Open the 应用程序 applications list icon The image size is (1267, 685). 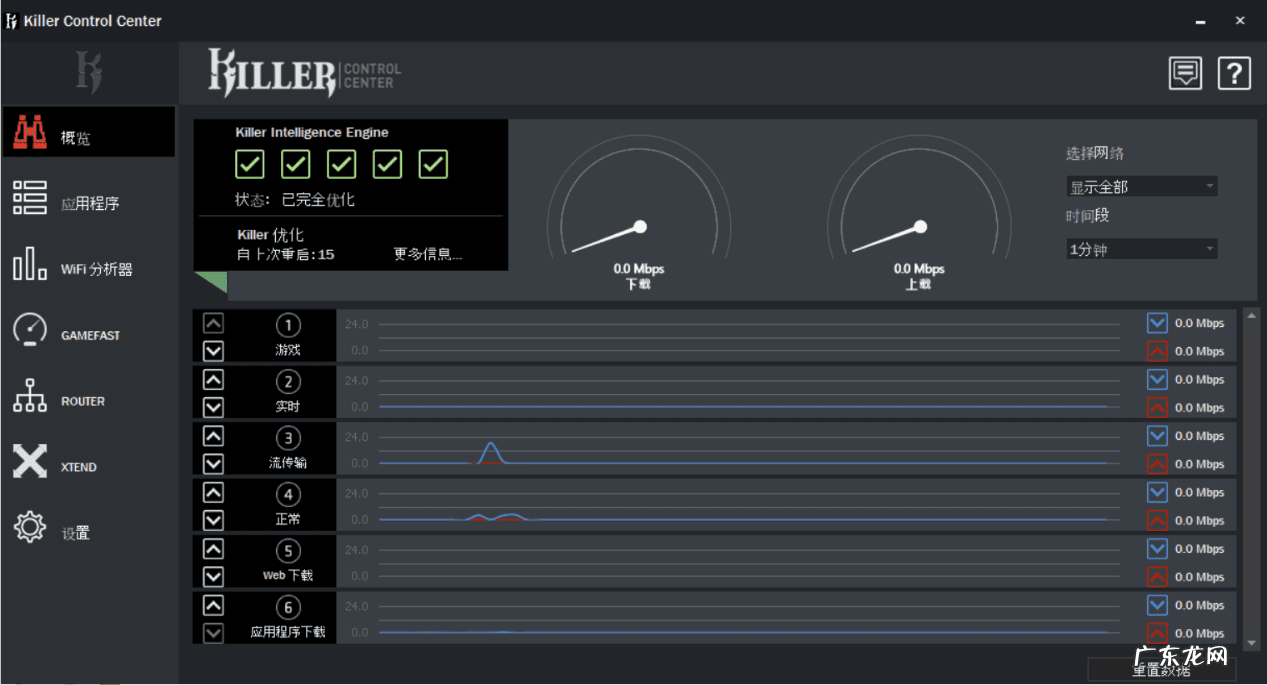point(30,199)
